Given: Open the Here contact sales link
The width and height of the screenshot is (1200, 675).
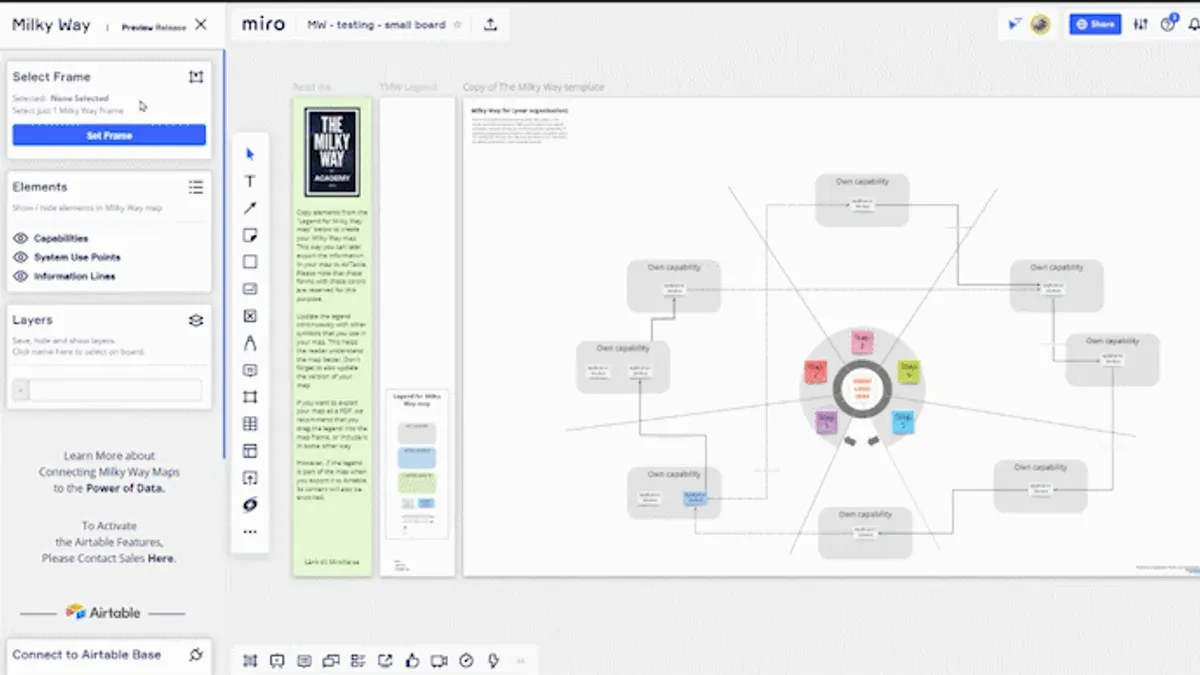Looking at the screenshot, I should coord(162,559).
